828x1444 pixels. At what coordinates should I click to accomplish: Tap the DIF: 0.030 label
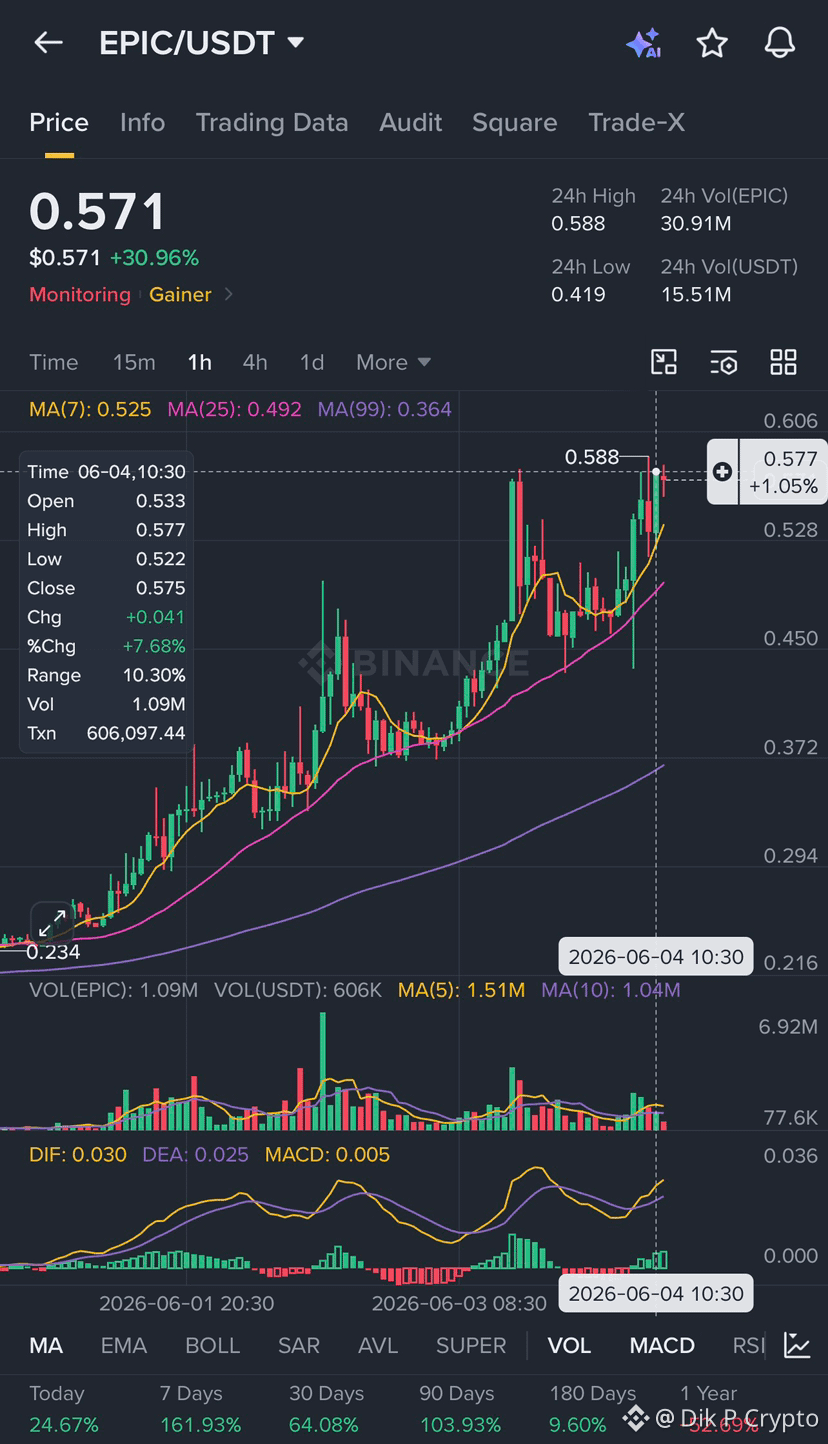point(78,1154)
